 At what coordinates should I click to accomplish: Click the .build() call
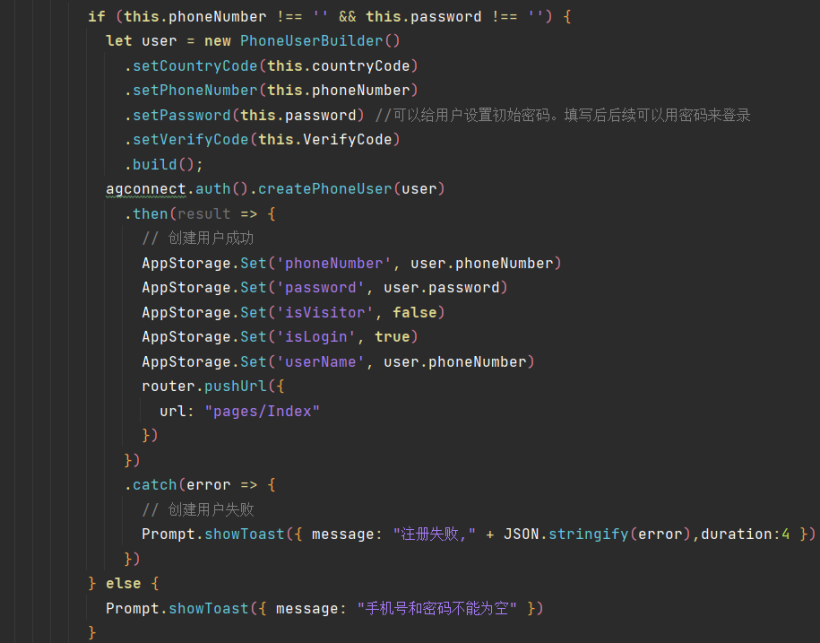tap(163, 165)
